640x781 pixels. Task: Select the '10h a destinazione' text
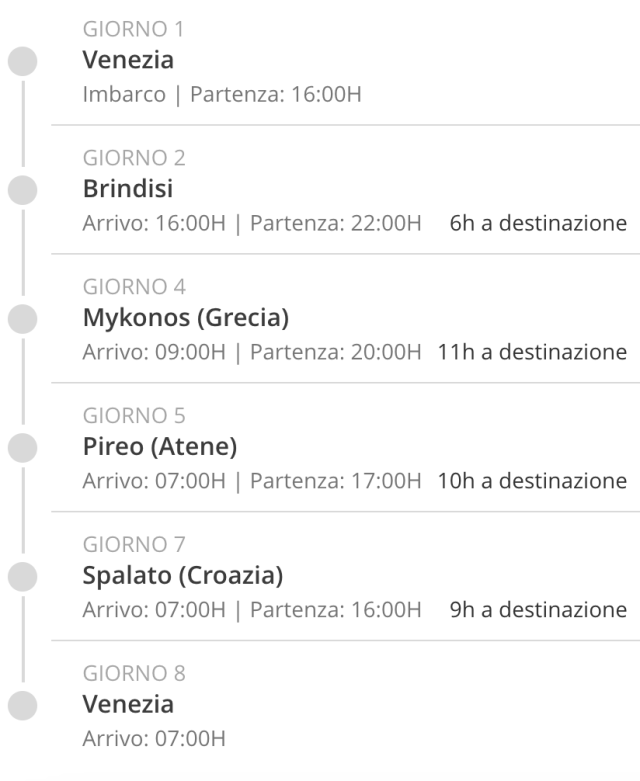(532, 481)
